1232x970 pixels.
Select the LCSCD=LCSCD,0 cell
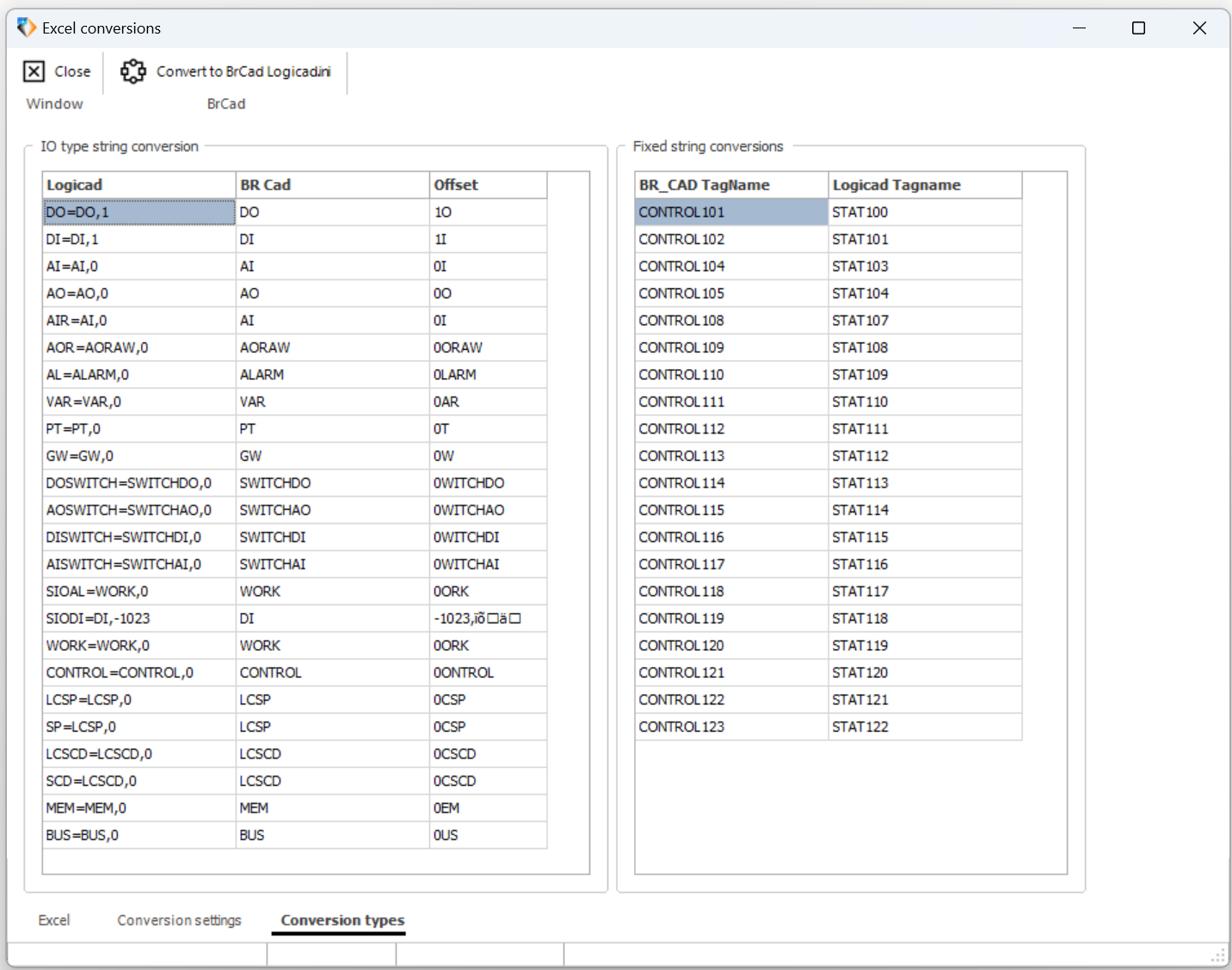[x=139, y=754]
